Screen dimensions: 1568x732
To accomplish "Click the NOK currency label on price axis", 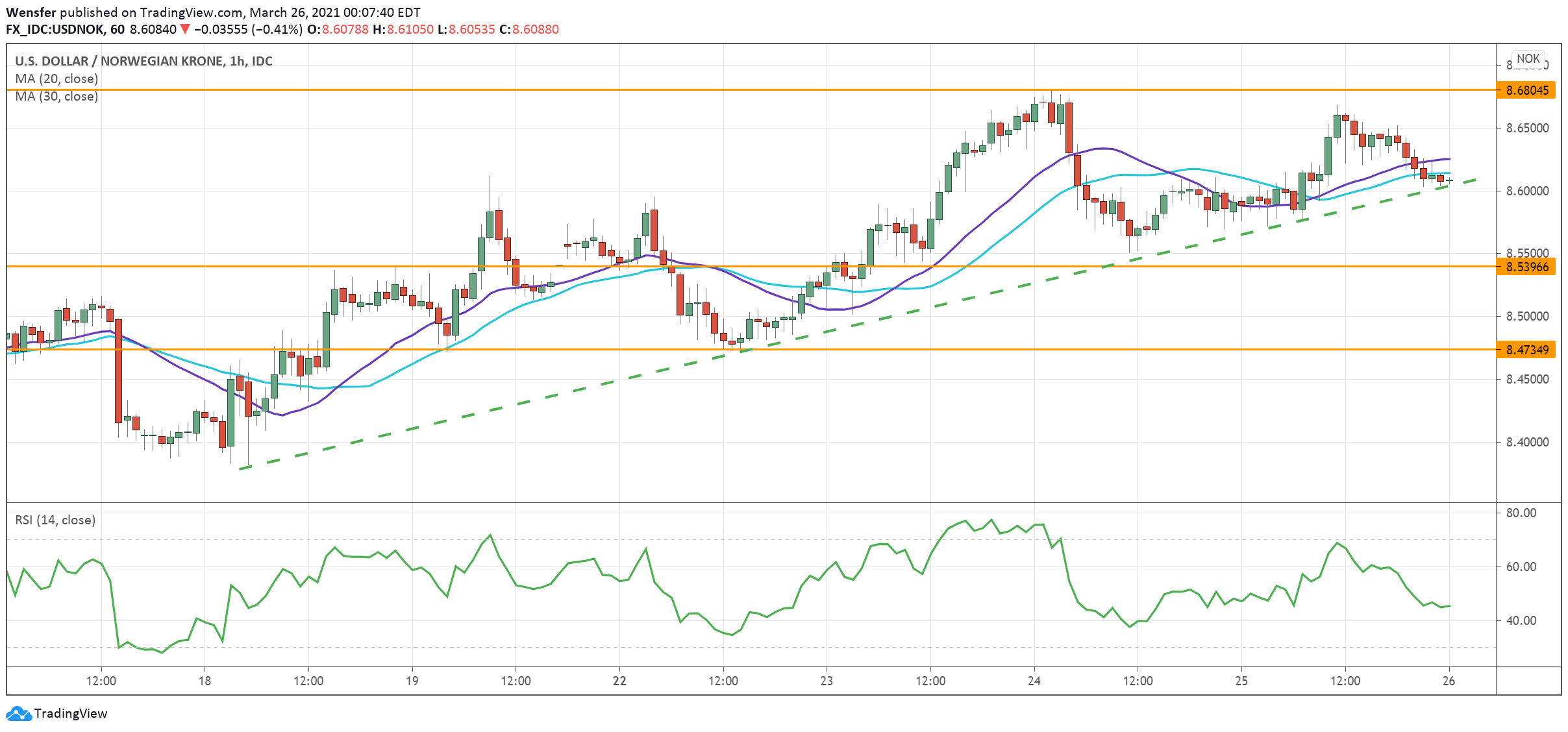I will 1528,58.
